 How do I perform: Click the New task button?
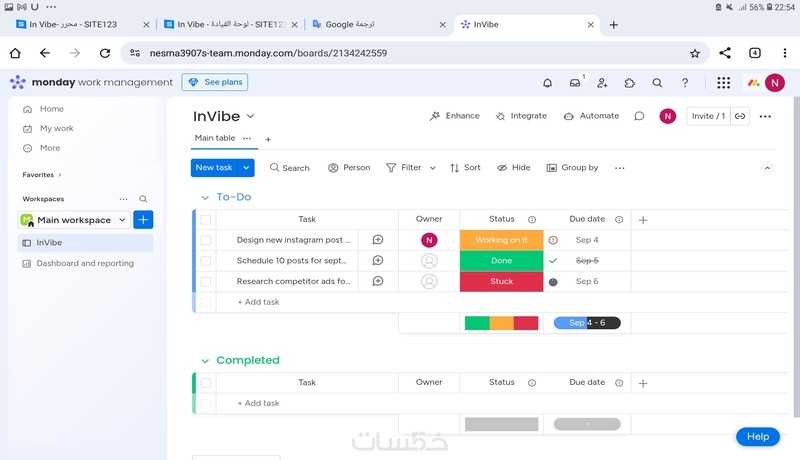tap(214, 168)
